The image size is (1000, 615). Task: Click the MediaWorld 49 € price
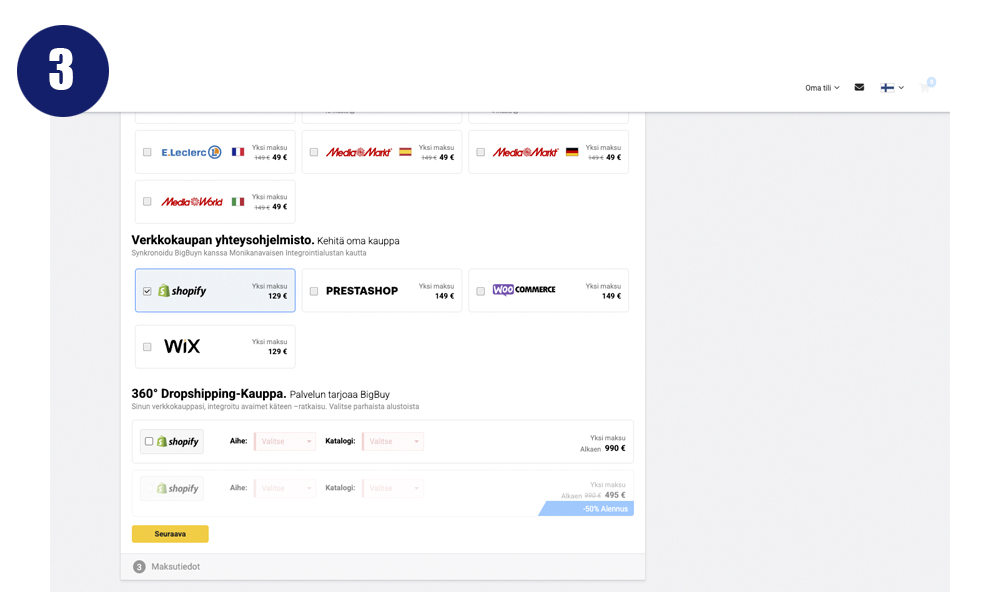(x=280, y=207)
